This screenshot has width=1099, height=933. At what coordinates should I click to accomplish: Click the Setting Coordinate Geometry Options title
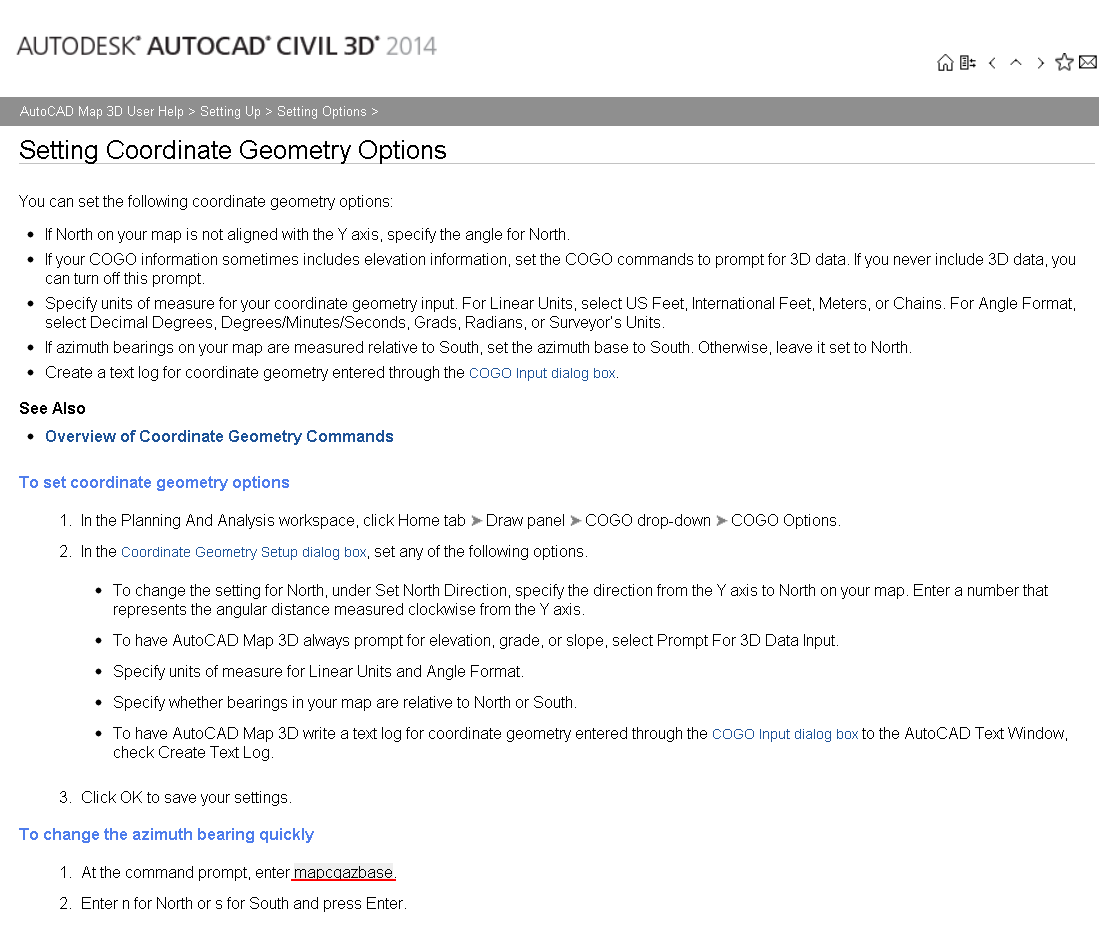click(x=231, y=150)
